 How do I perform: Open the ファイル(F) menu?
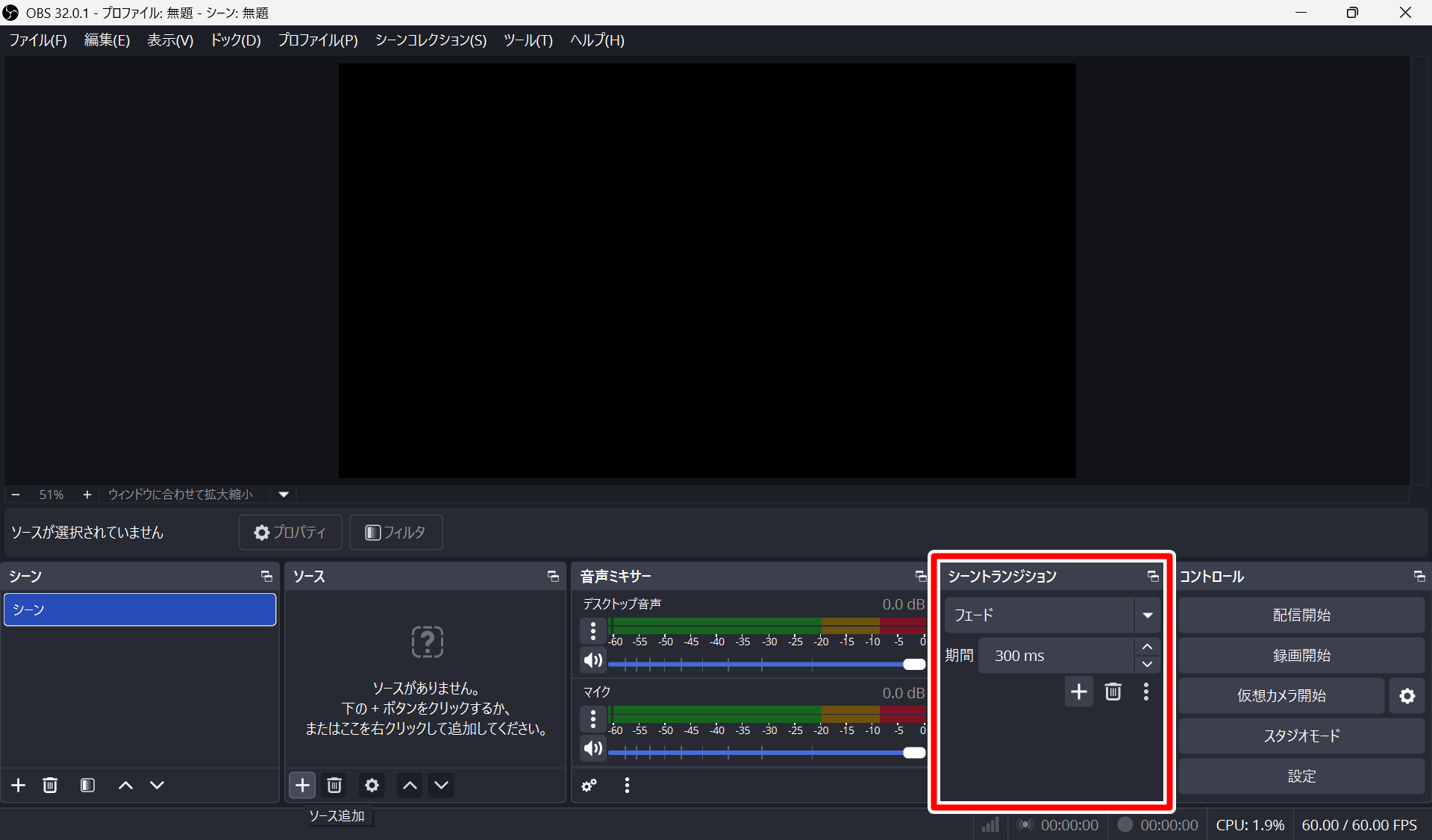coord(38,40)
